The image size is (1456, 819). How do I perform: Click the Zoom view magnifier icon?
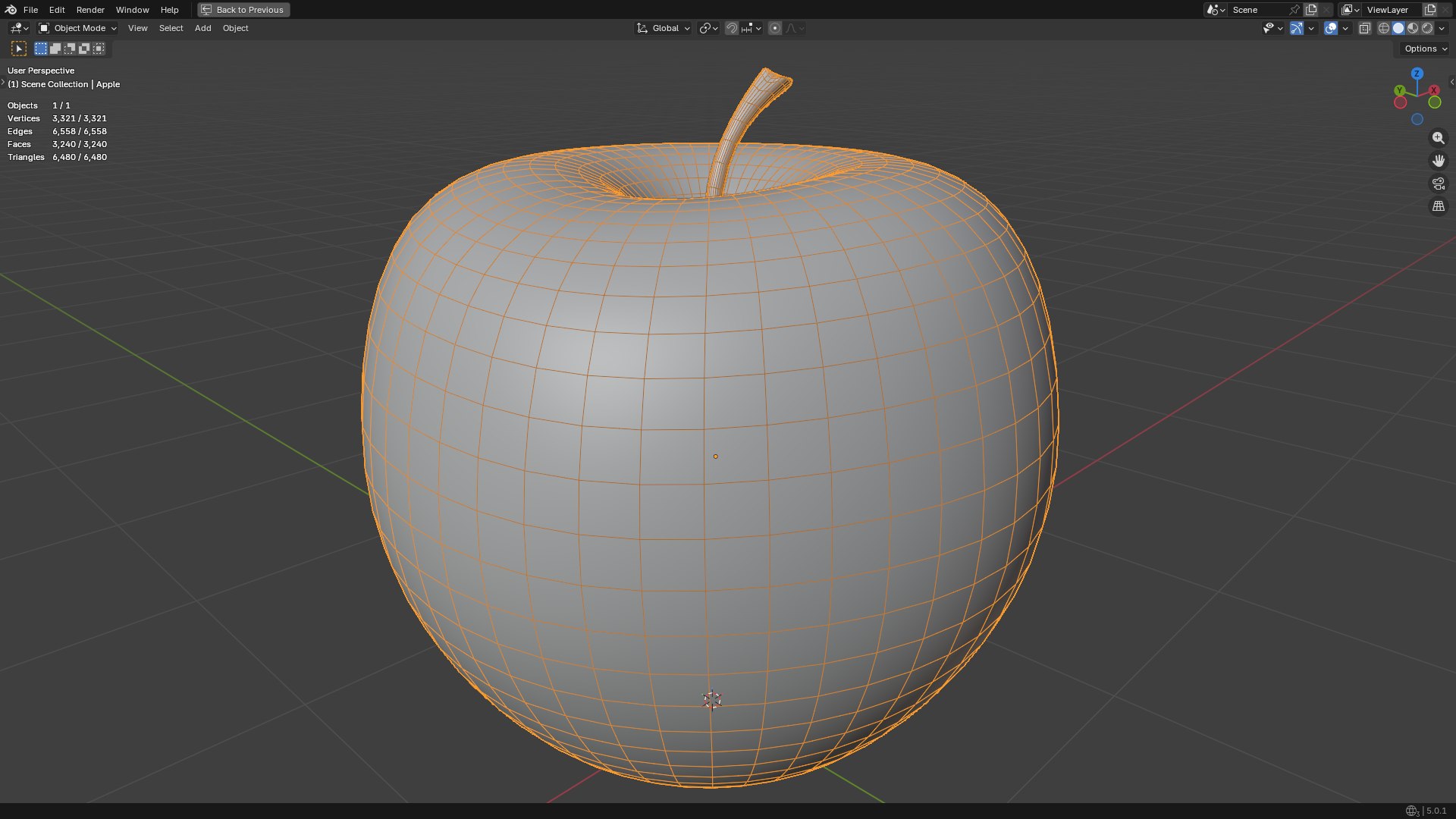point(1438,138)
